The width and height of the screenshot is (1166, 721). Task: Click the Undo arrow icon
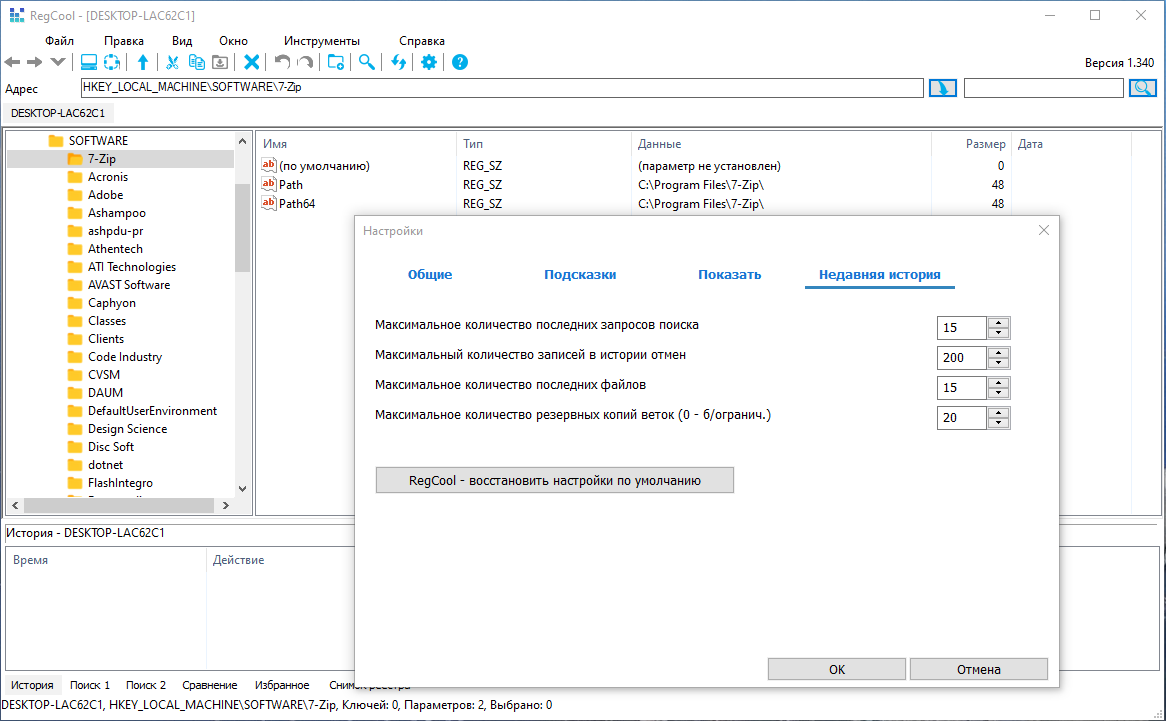(x=283, y=62)
